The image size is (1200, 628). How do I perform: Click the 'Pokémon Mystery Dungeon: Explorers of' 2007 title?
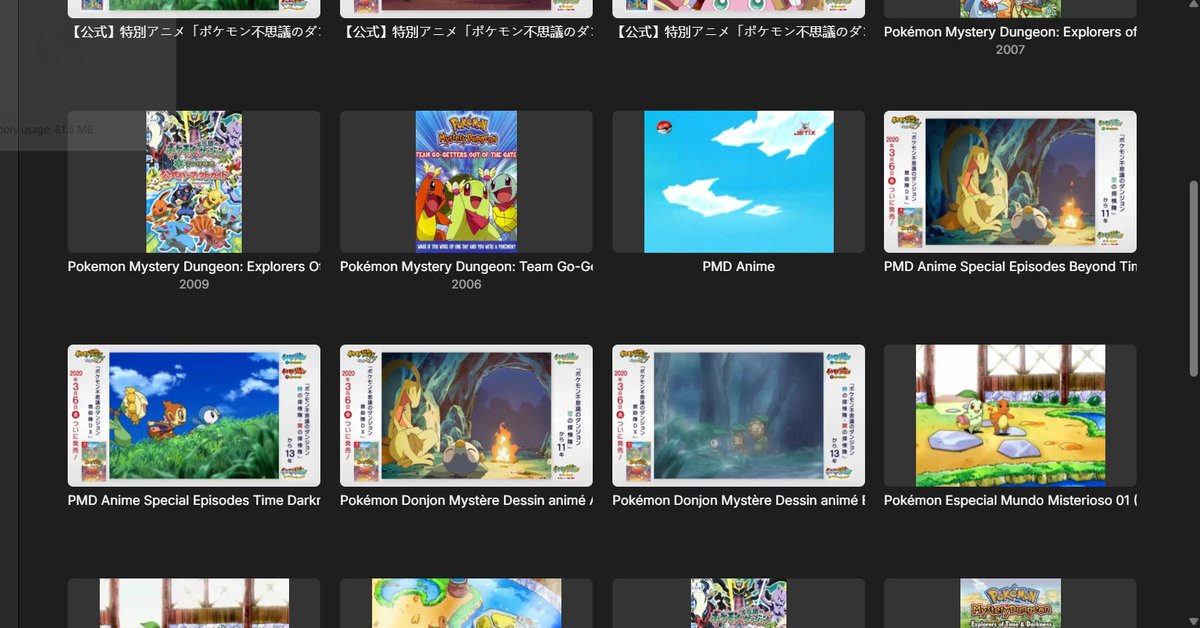tap(1010, 33)
